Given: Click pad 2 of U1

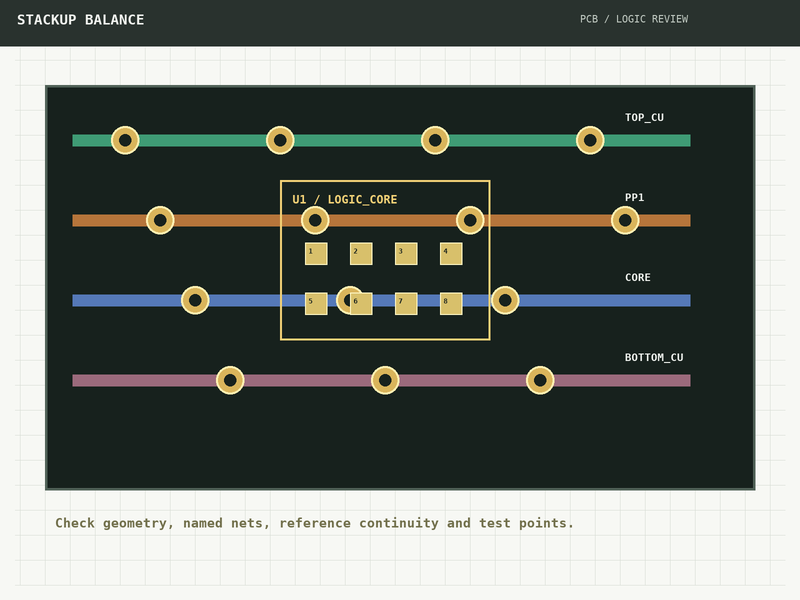Looking at the screenshot, I should [361, 254].
